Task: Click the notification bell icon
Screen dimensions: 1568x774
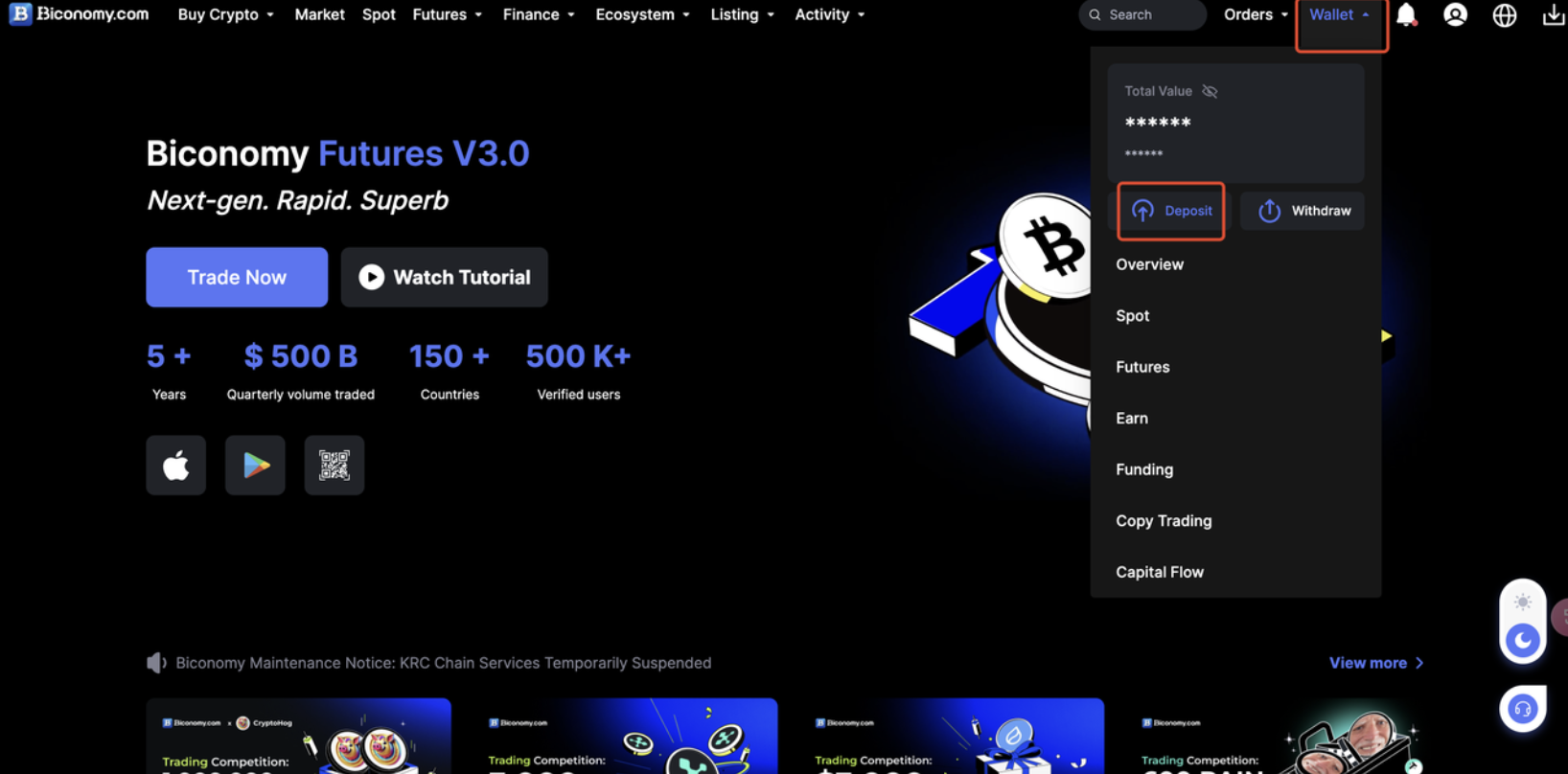Action: (x=1406, y=15)
